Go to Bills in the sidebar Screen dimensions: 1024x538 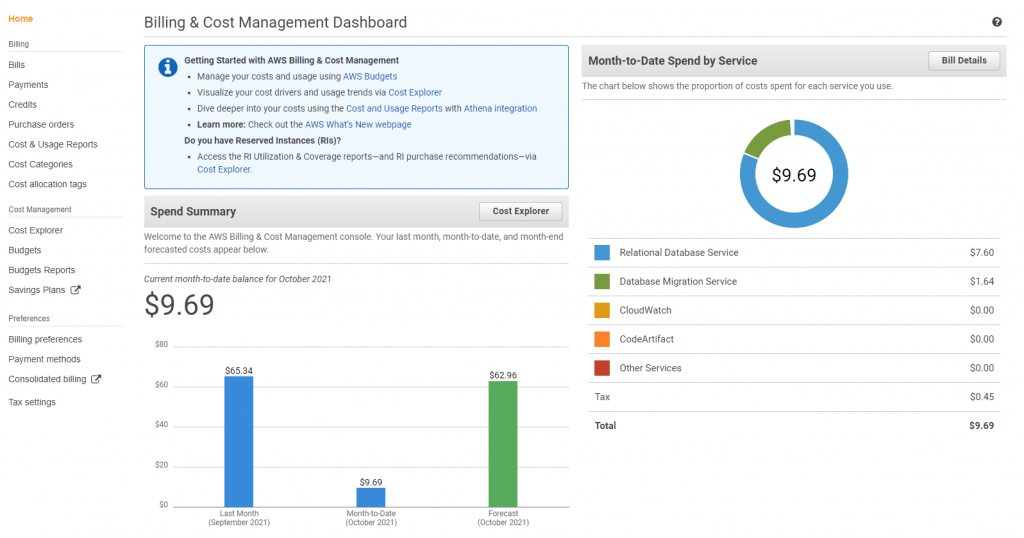pos(16,65)
